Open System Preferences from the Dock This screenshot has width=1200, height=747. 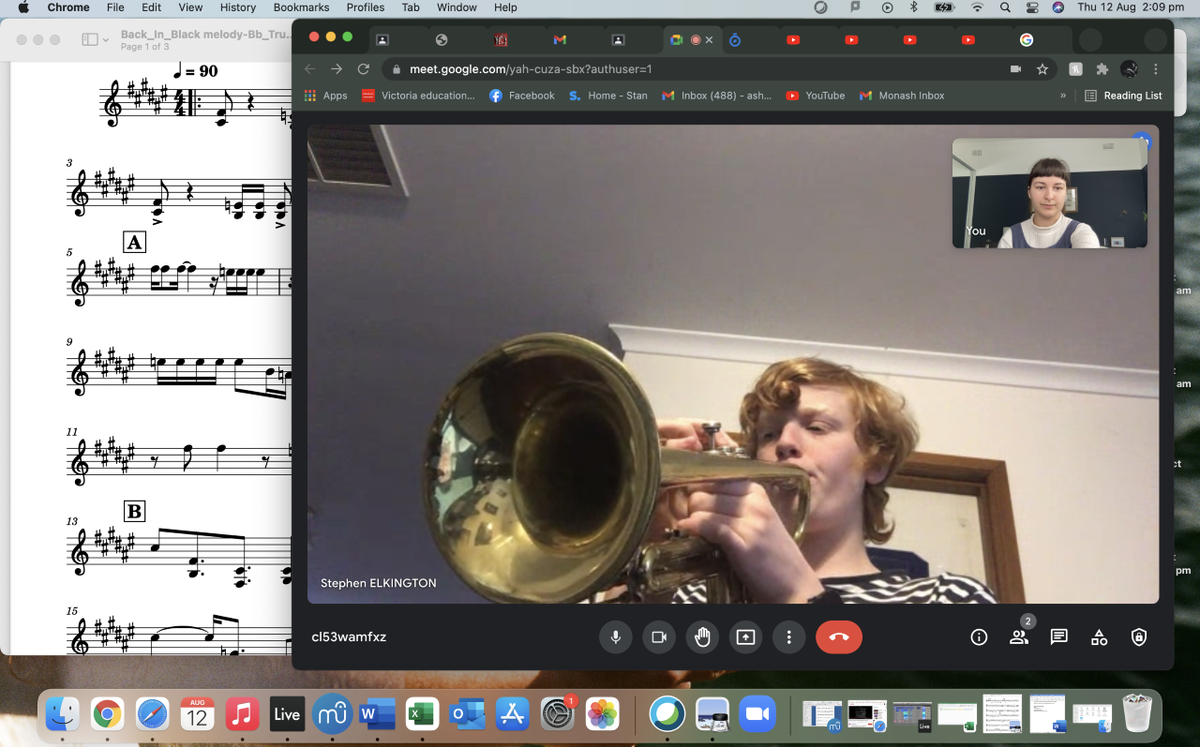click(557, 714)
